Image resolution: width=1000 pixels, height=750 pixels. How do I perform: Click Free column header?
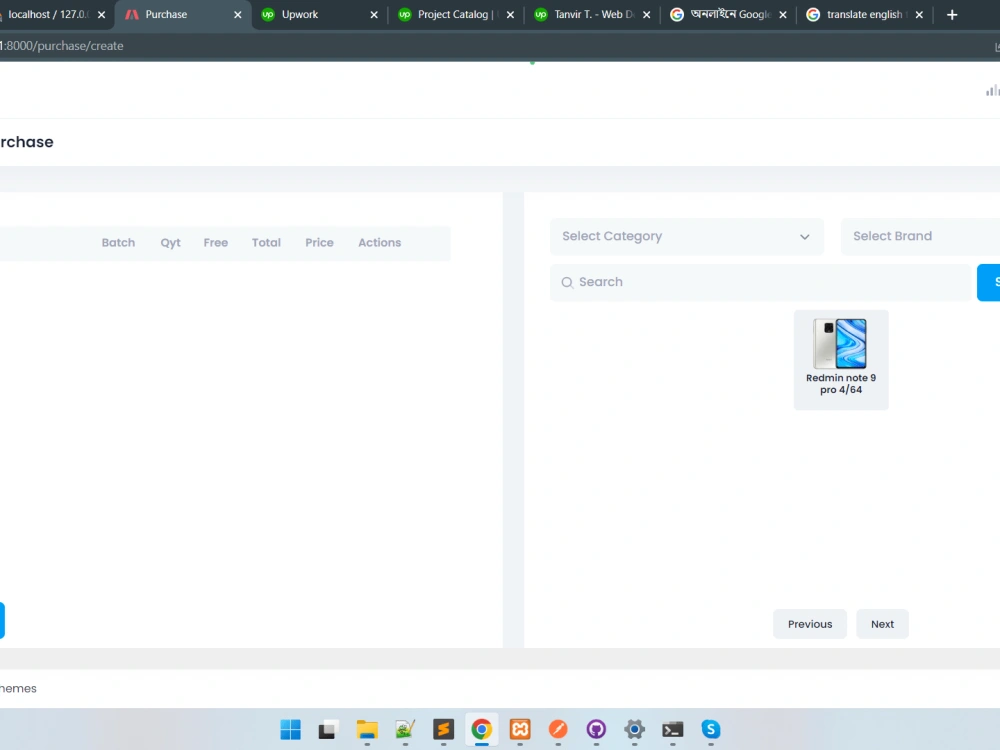click(216, 242)
